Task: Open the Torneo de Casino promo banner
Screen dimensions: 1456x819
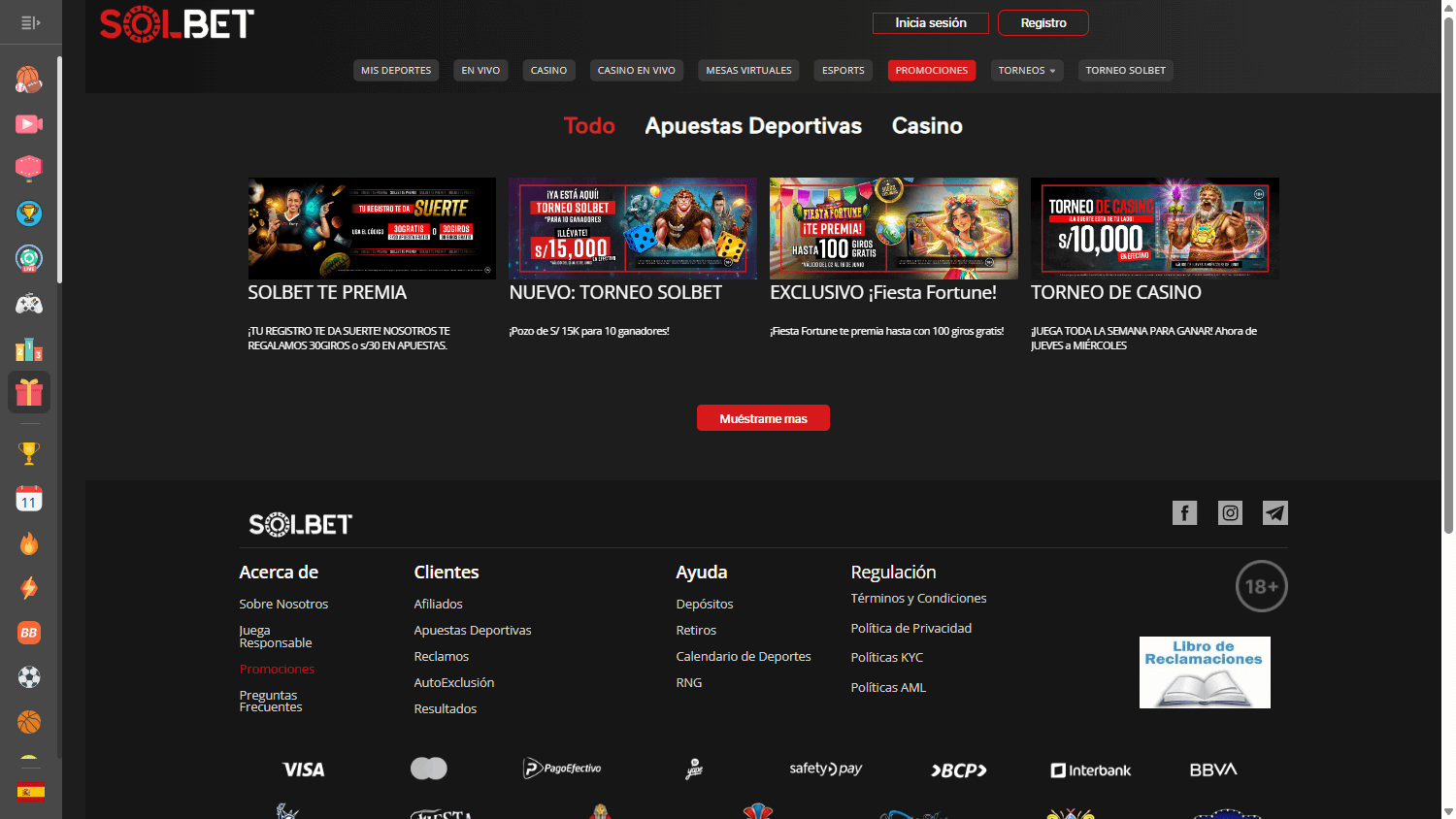Action: (1155, 228)
